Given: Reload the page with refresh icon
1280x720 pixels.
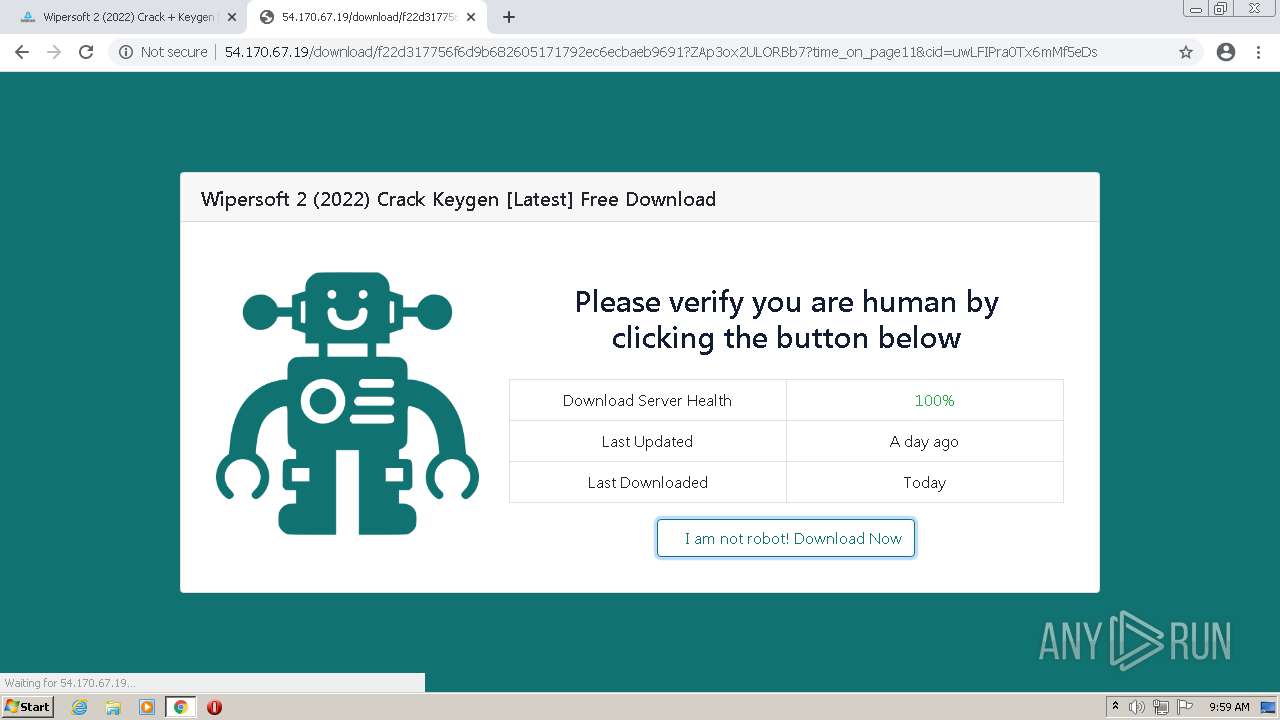Looking at the screenshot, I should click(86, 52).
